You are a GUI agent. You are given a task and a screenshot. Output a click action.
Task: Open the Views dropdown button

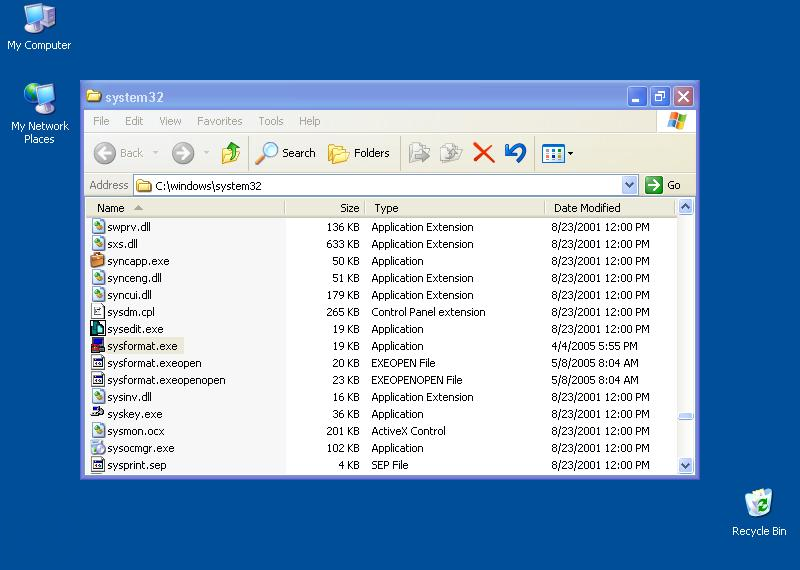pos(557,153)
